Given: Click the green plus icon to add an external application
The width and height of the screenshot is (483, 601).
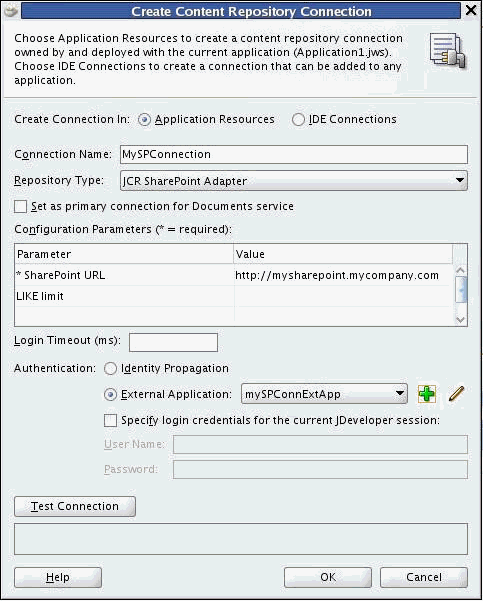Looking at the screenshot, I should tap(427, 394).
